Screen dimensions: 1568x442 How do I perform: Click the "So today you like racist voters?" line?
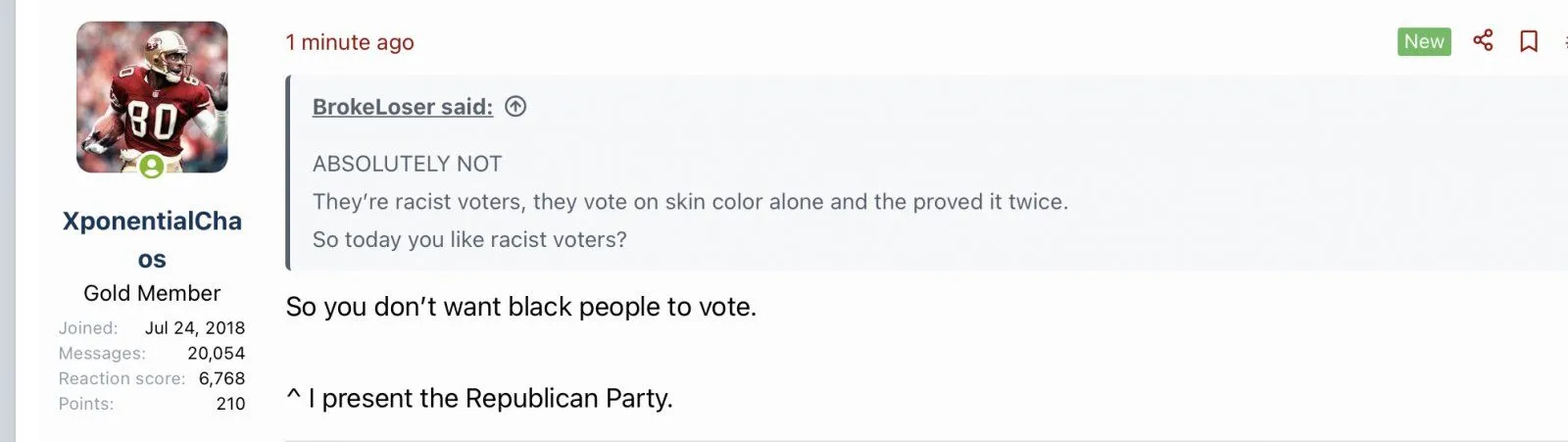click(x=469, y=239)
